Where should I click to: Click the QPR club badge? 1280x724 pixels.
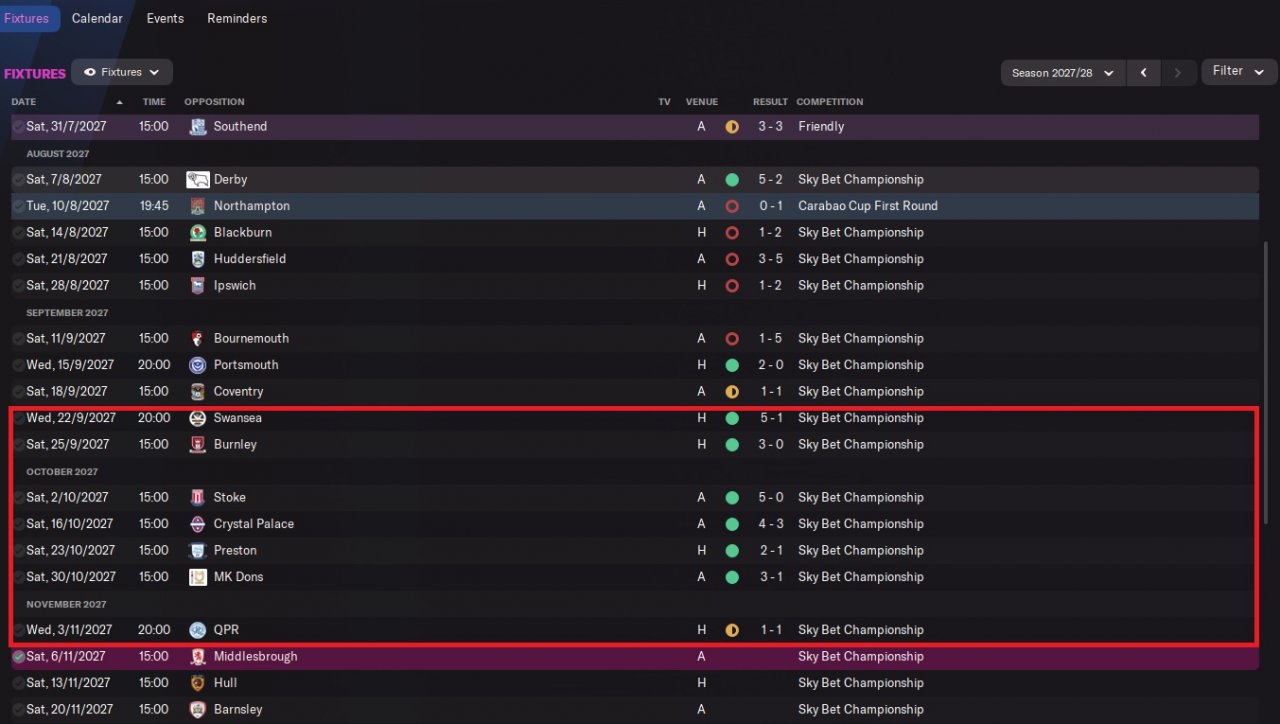[197, 630]
